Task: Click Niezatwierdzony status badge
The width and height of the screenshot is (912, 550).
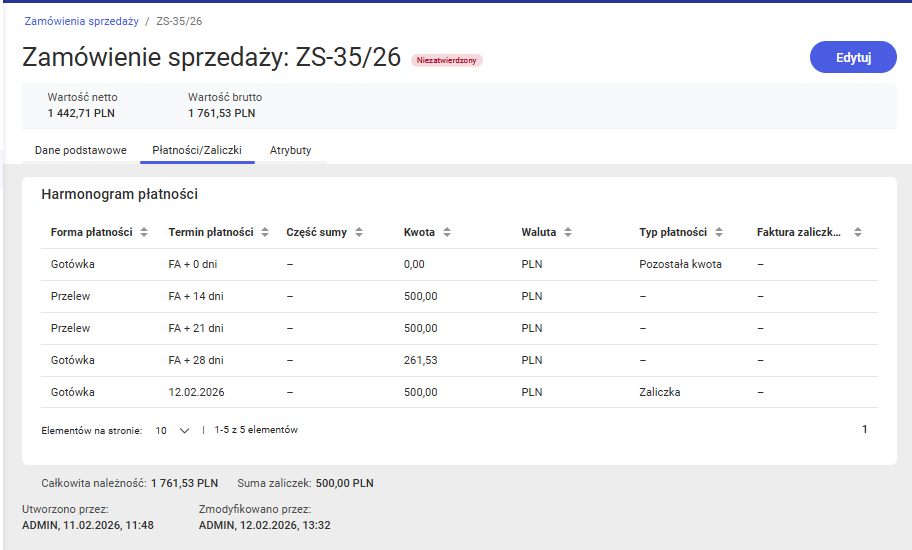Action: click(447, 60)
